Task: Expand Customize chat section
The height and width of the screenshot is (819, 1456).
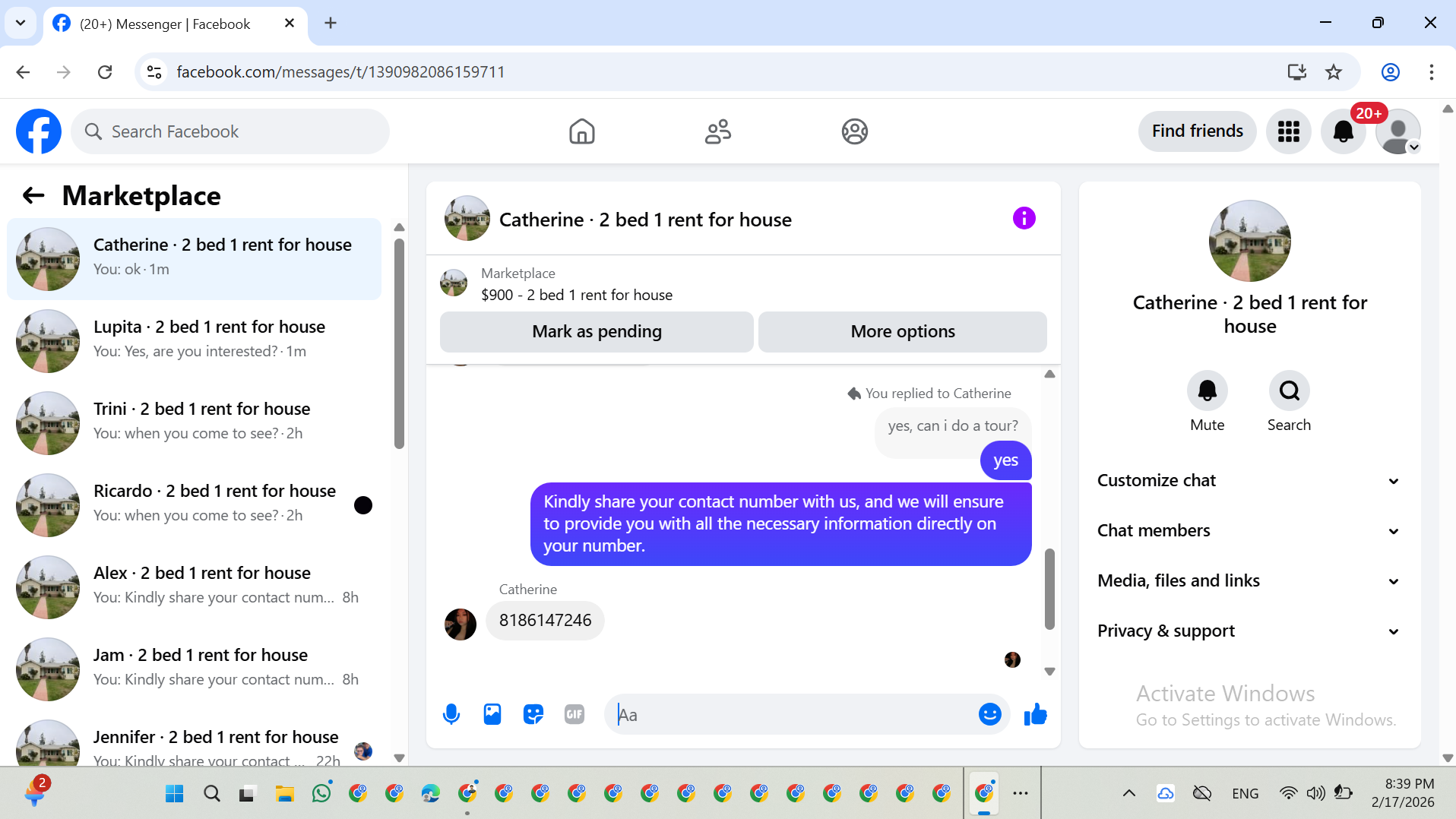Action: [1249, 481]
